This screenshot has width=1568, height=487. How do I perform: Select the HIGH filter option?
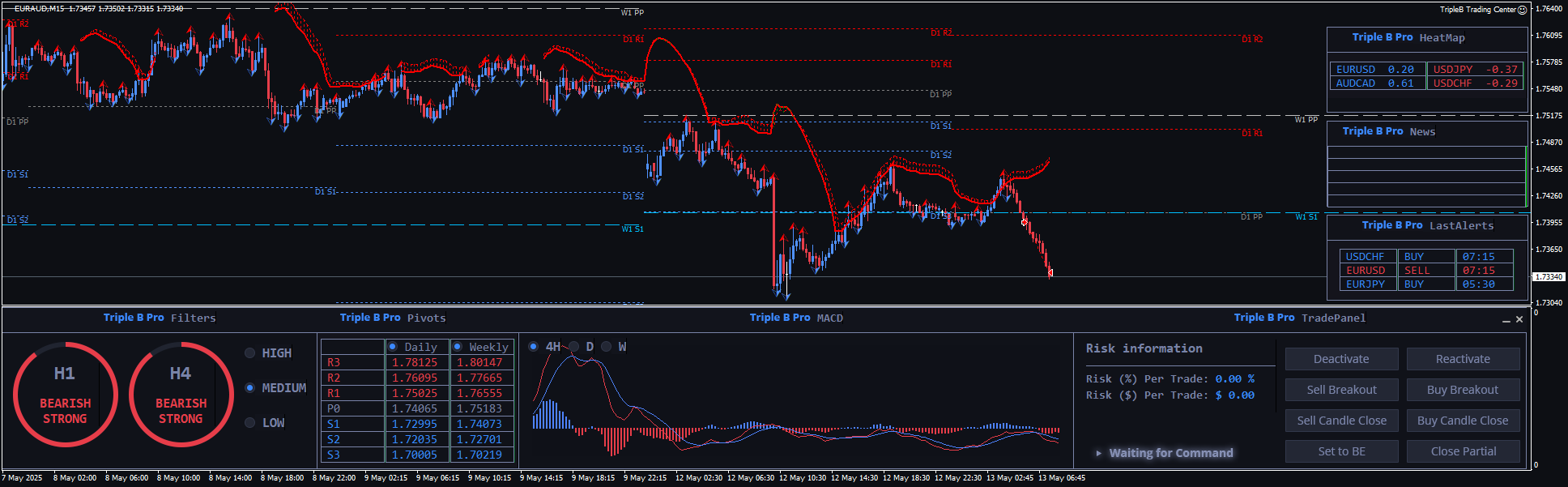pos(250,353)
